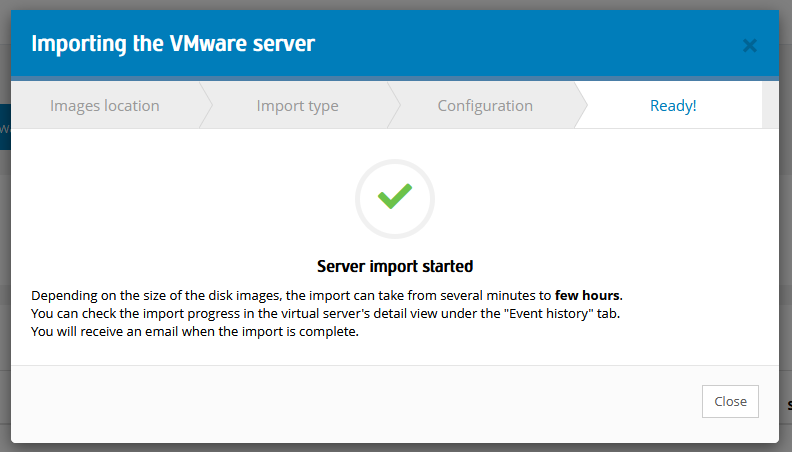Click the chevron after Configuration step
Viewport: 792px width, 452px height.
coord(581,106)
